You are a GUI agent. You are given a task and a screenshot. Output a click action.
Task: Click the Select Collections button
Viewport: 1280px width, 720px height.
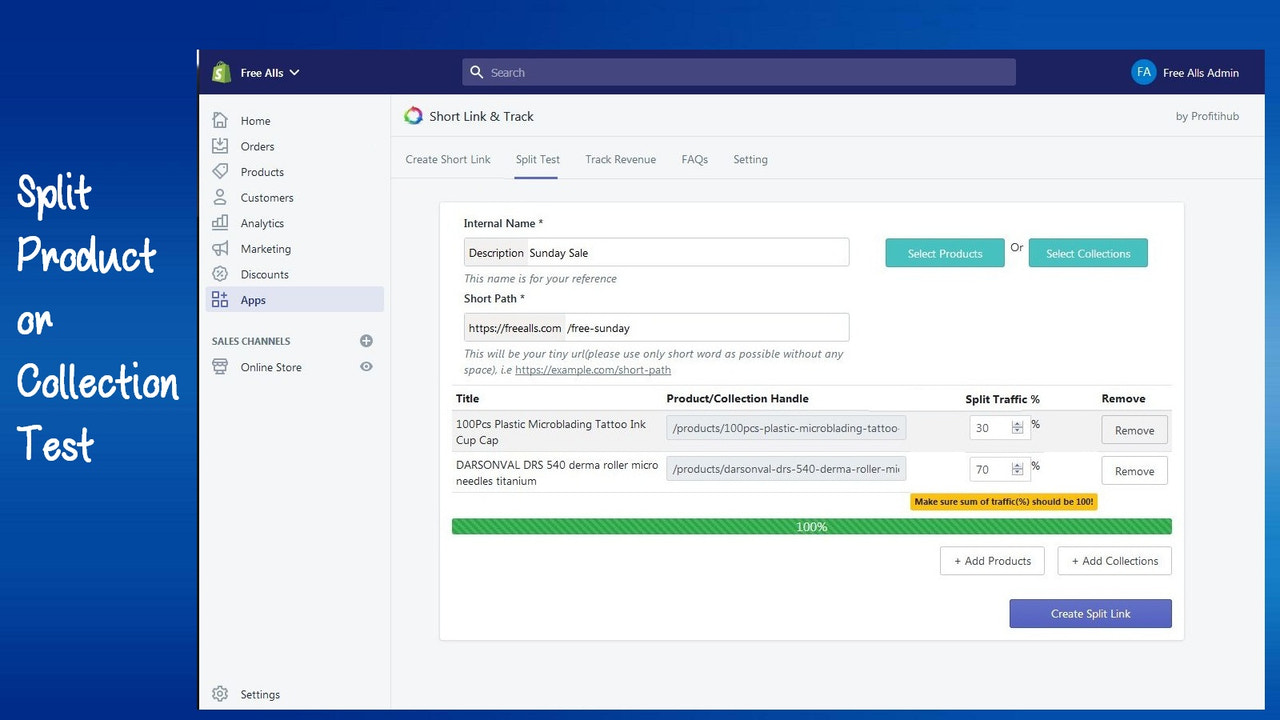click(1088, 253)
